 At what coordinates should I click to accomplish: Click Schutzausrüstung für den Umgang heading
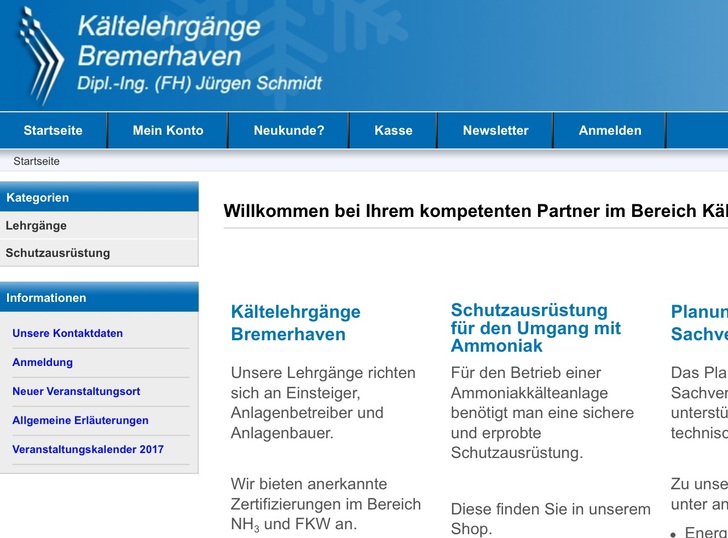coord(535,328)
